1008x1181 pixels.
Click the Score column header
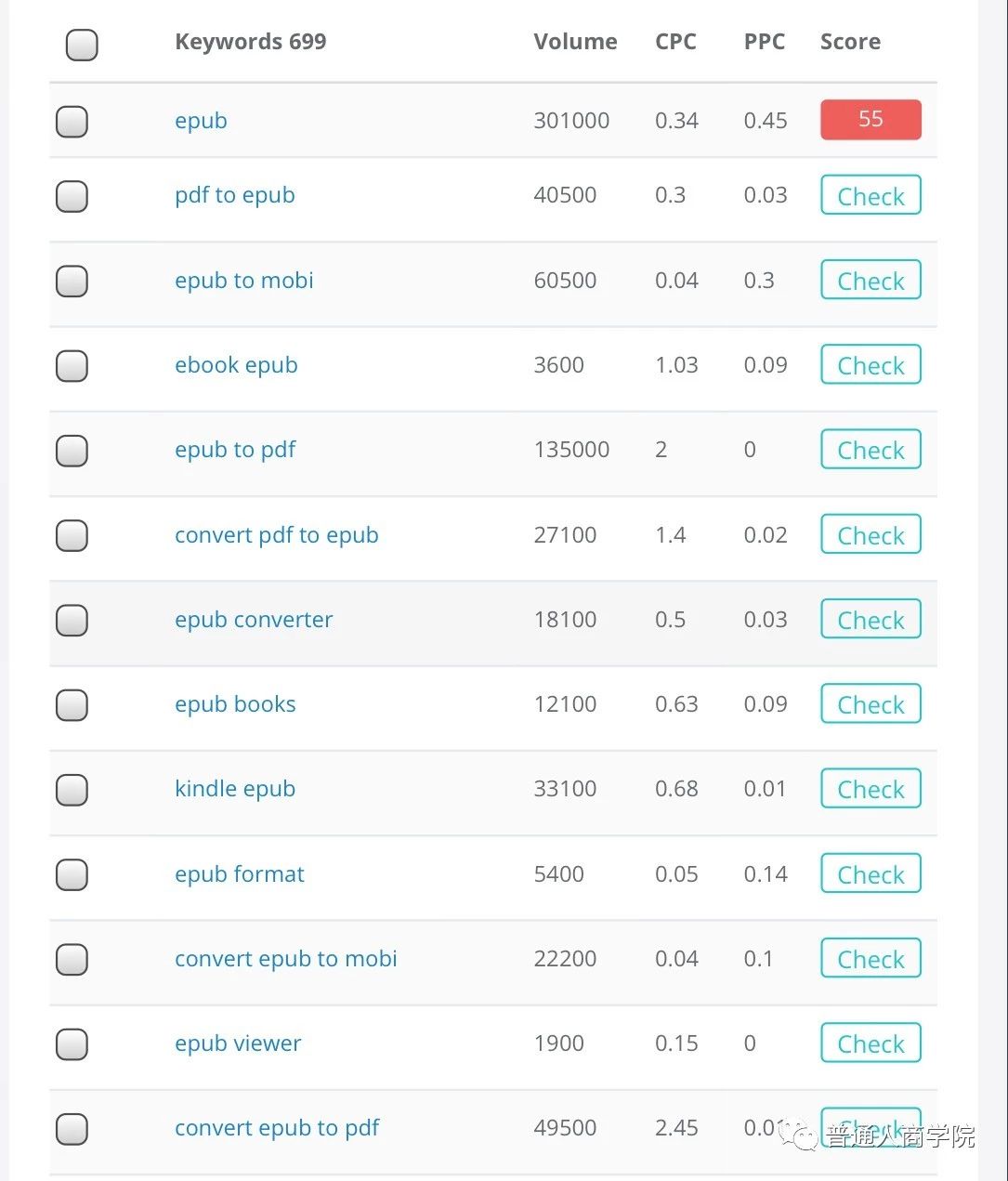coord(850,42)
